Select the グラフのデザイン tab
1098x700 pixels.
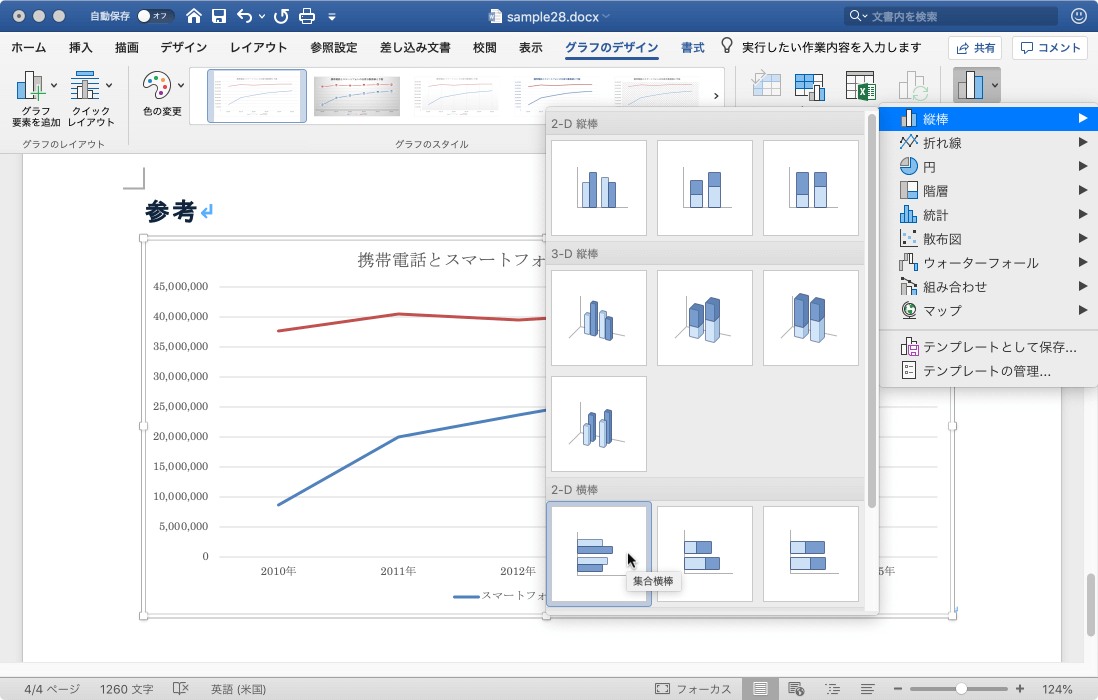611,48
